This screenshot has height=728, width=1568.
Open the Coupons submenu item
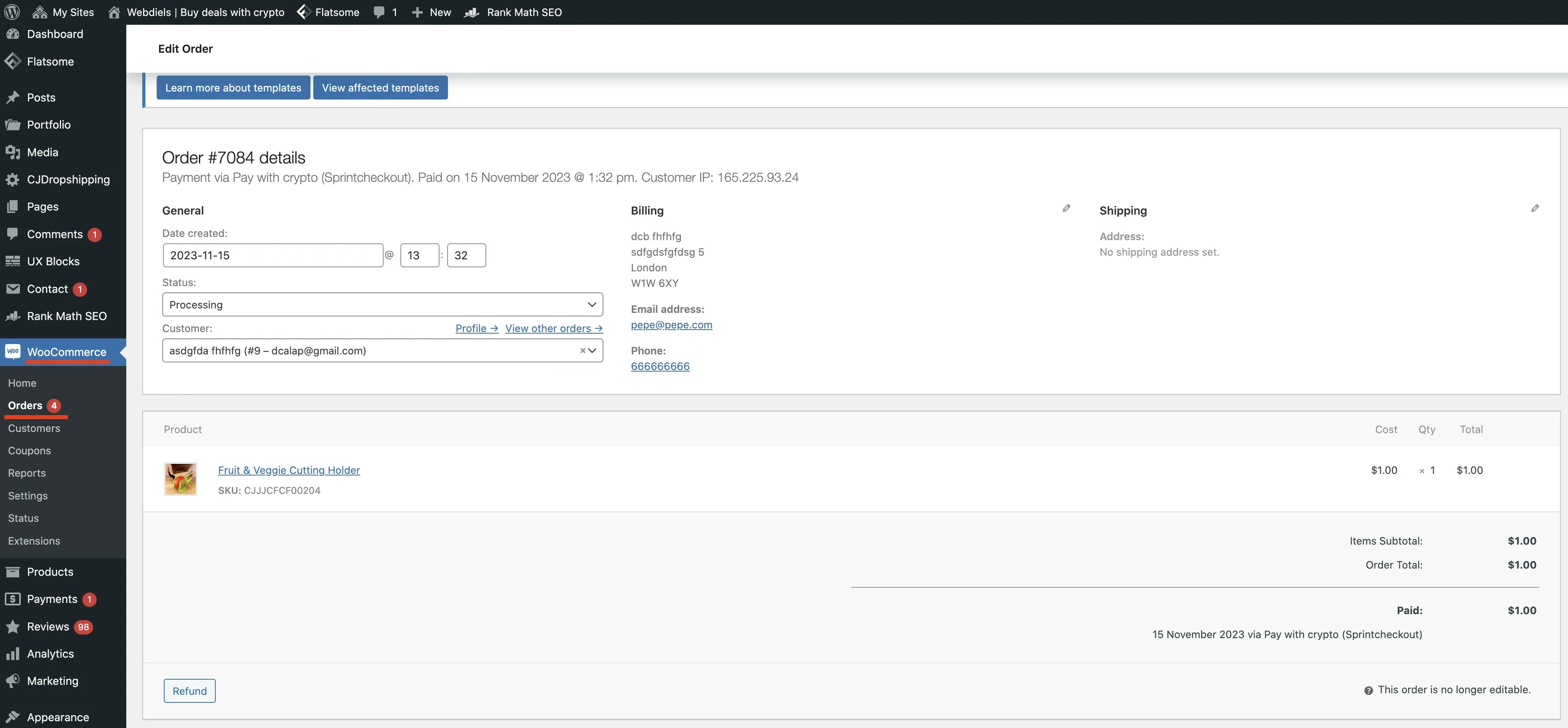29,450
